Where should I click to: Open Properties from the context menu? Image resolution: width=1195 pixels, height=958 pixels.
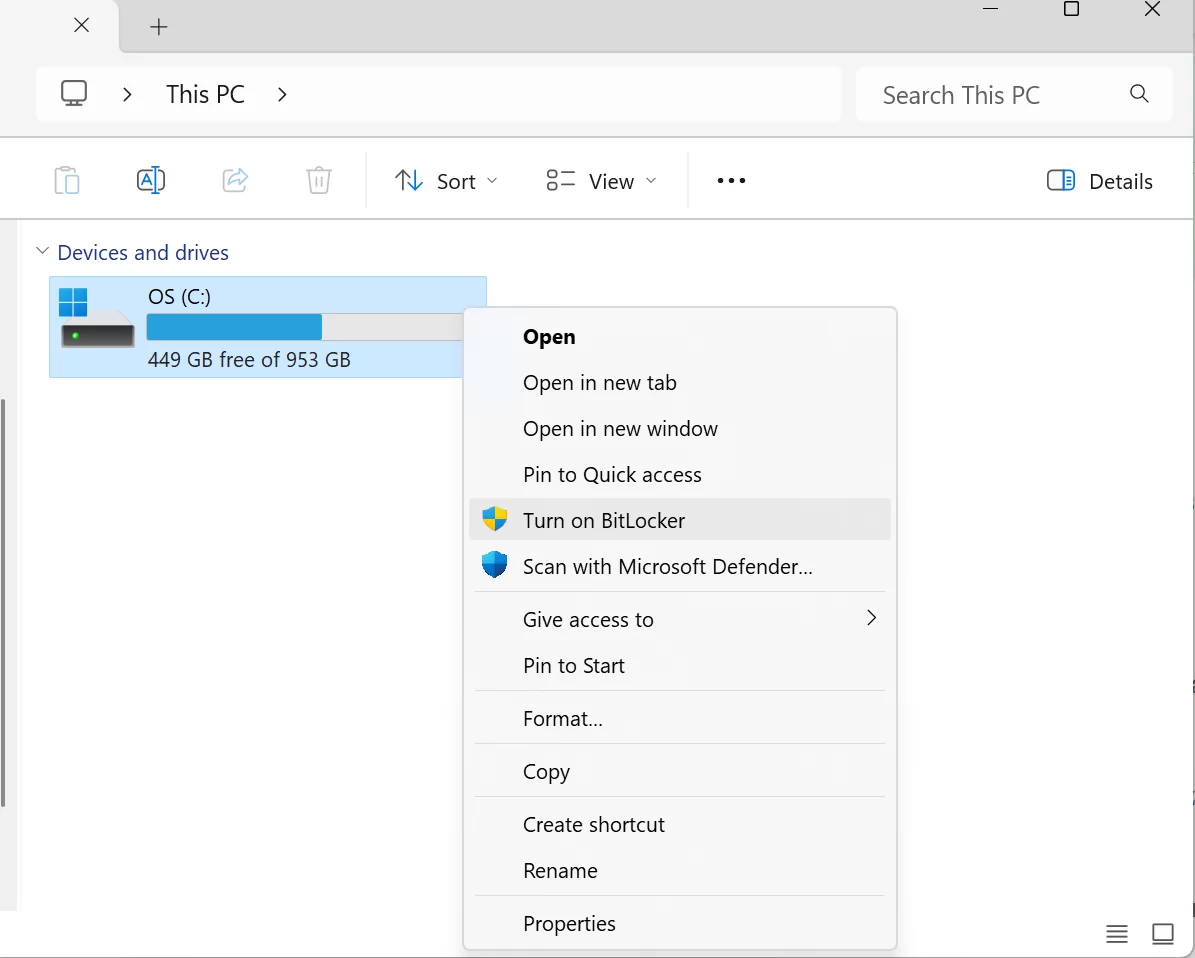tap(680, 923)
